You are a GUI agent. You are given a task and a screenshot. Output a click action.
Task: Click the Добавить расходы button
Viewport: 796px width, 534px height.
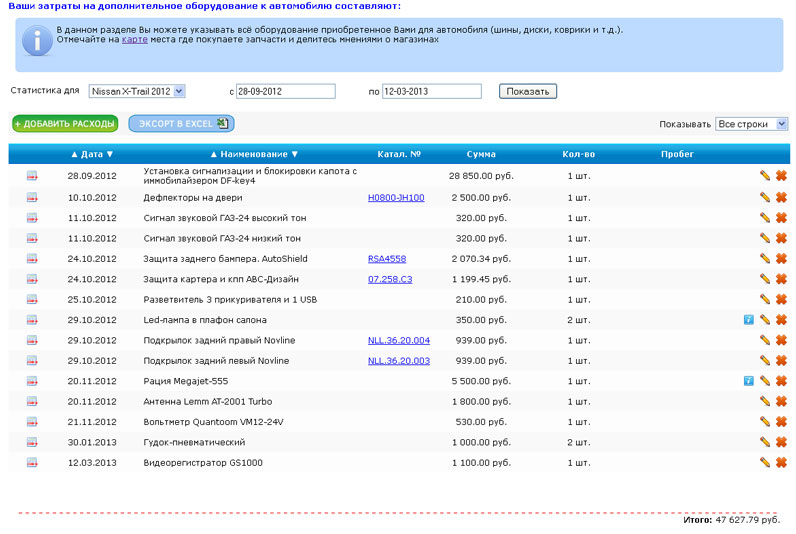click(x=65, y=124)
